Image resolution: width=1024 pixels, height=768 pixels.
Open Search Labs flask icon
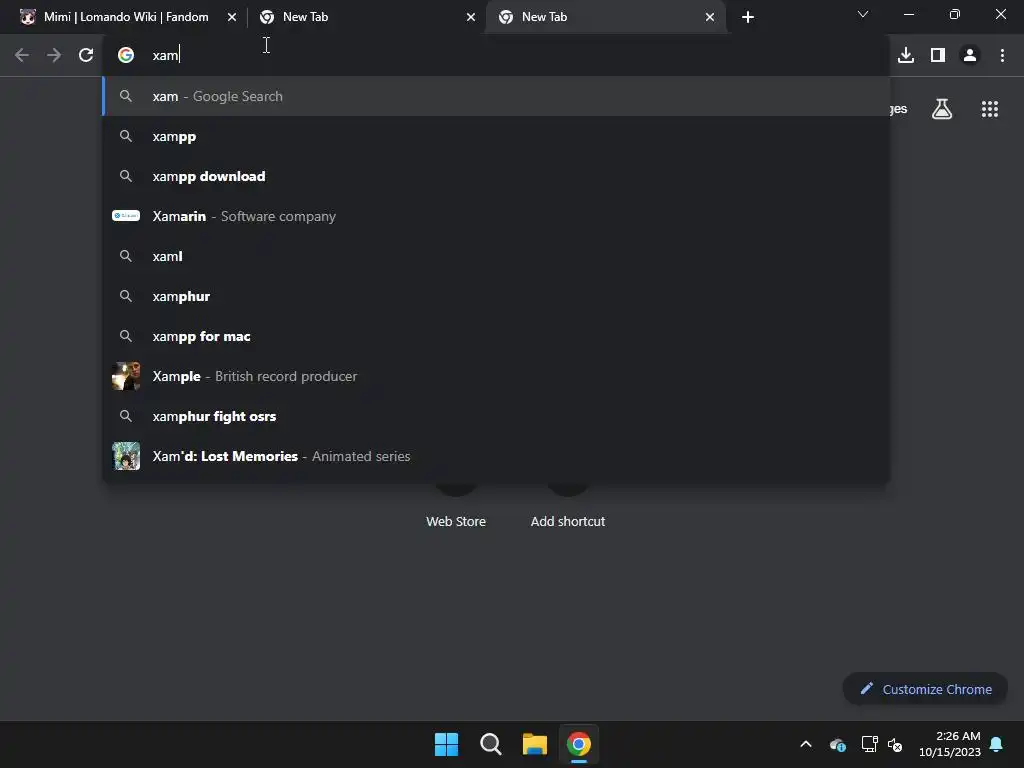942,109
